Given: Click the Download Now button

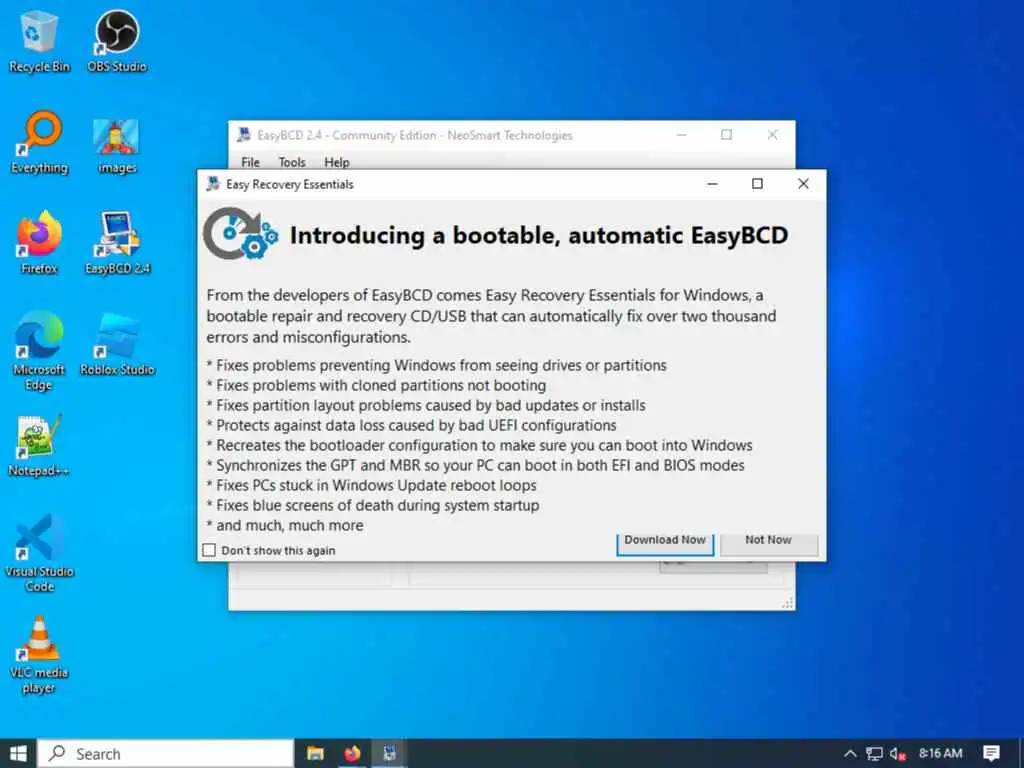Looking at the screenshot, I should point(665,543).
